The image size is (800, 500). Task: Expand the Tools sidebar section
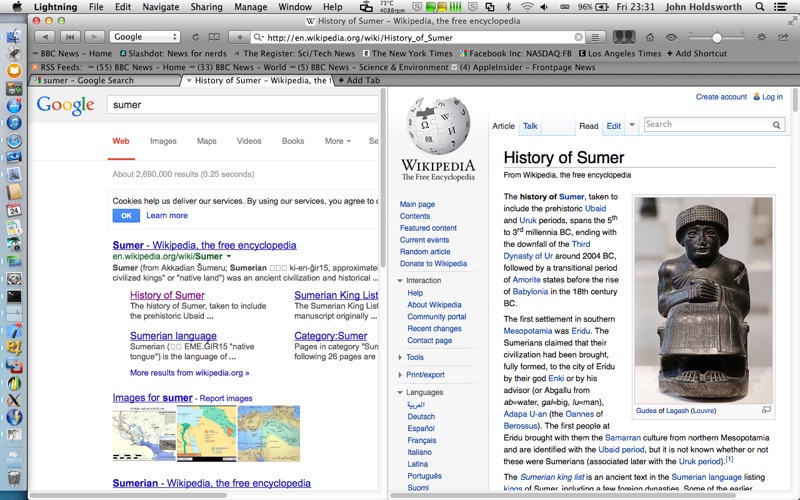click(x=400, y=358)
